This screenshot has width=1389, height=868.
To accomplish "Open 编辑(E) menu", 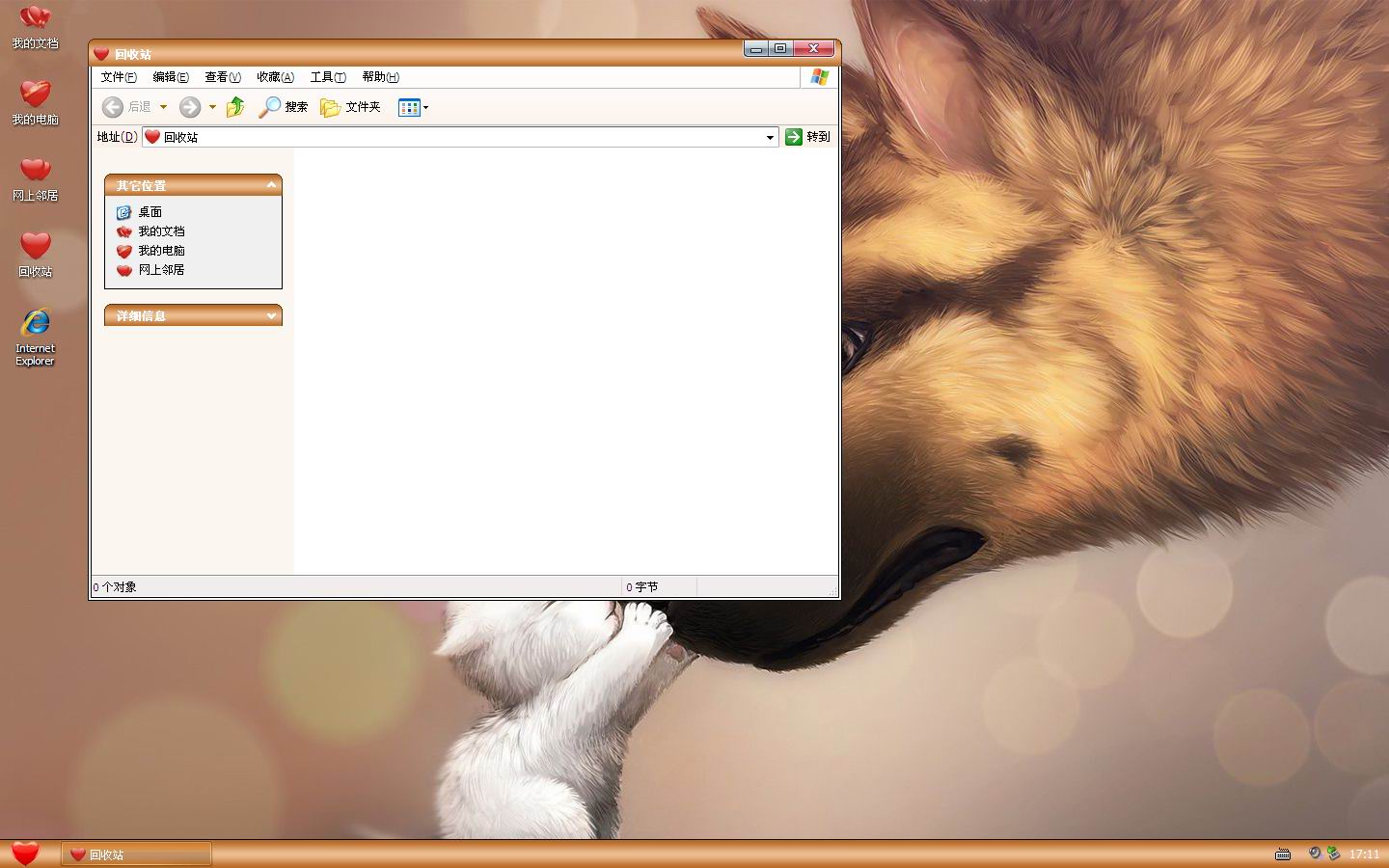I will [171, 77].
